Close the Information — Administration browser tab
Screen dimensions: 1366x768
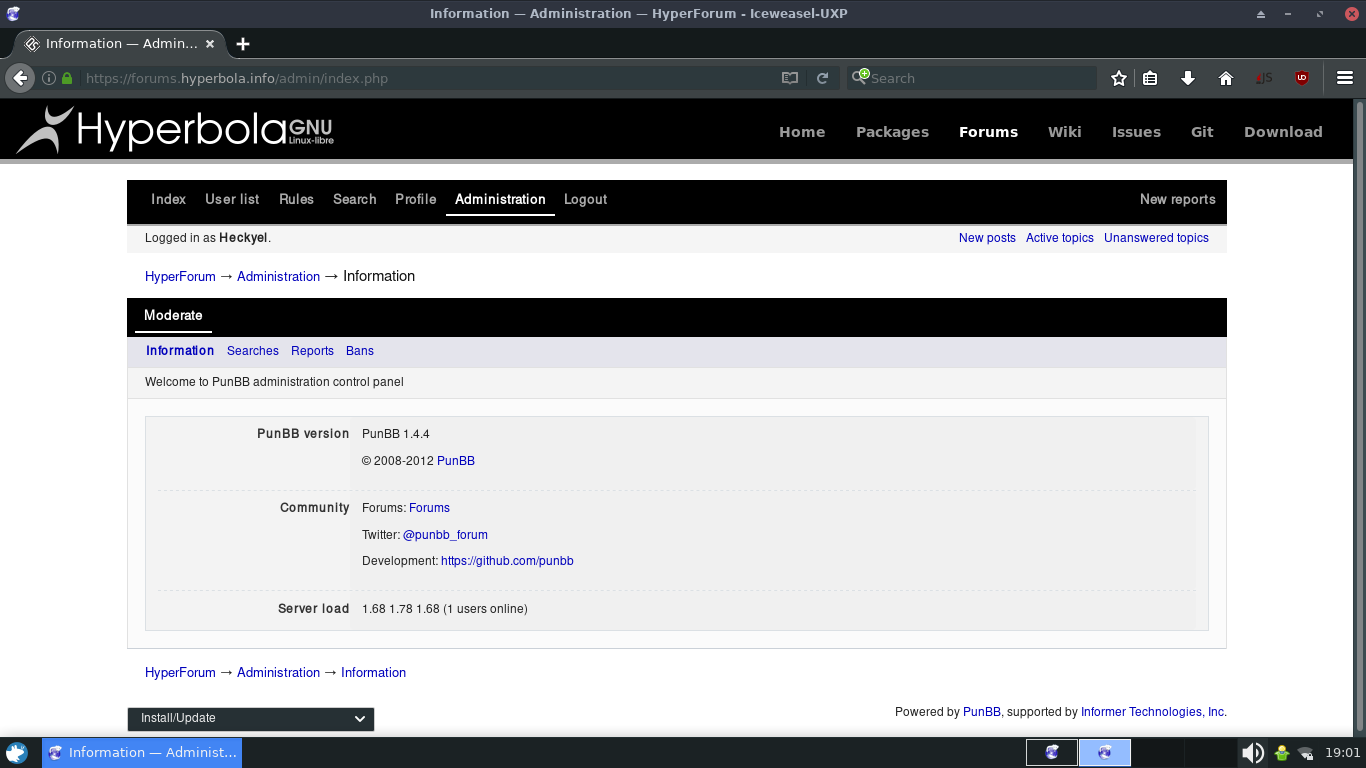(x=210, y=44)
